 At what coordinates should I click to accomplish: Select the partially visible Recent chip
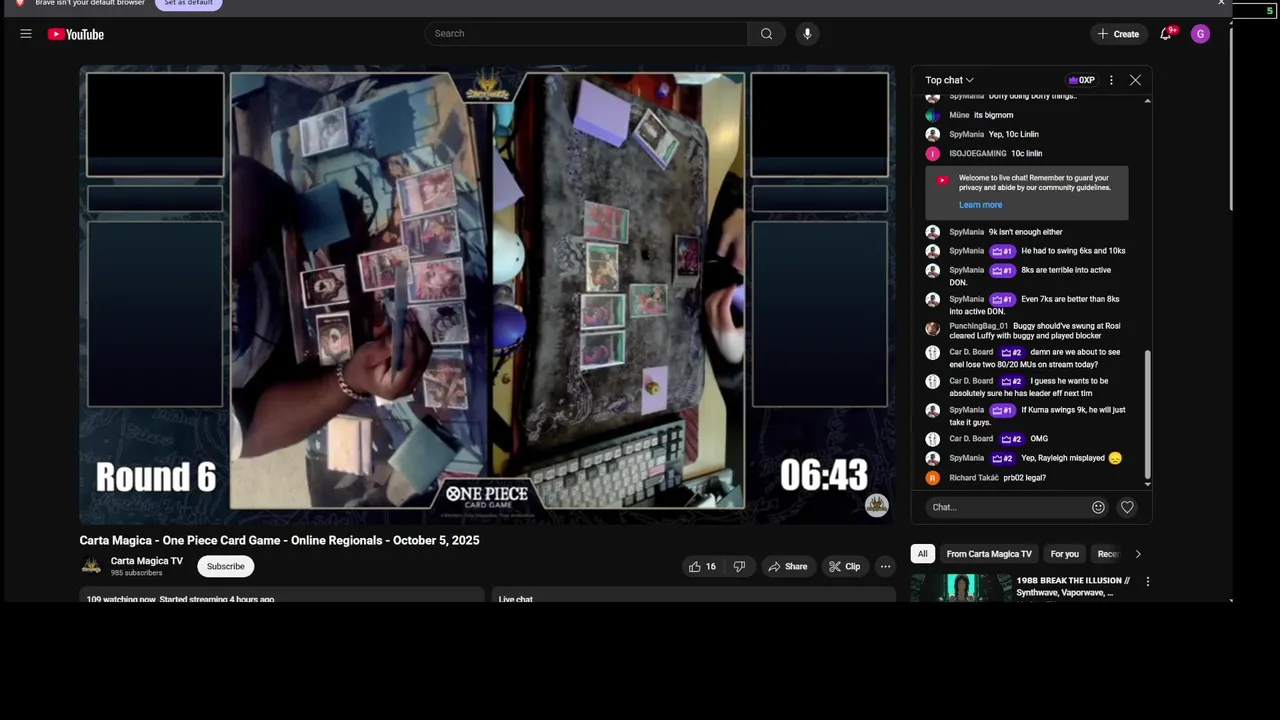coord(1107,554)
